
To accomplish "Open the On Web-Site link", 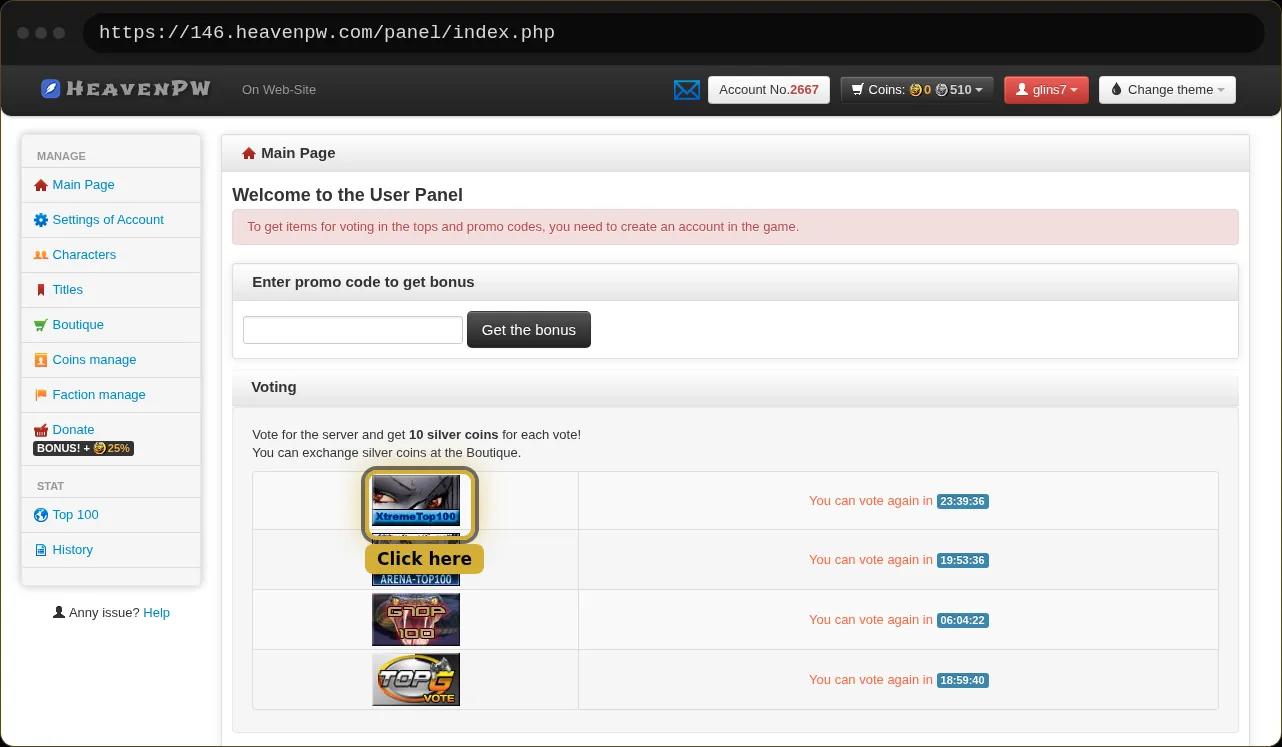I will click(279, 90).
